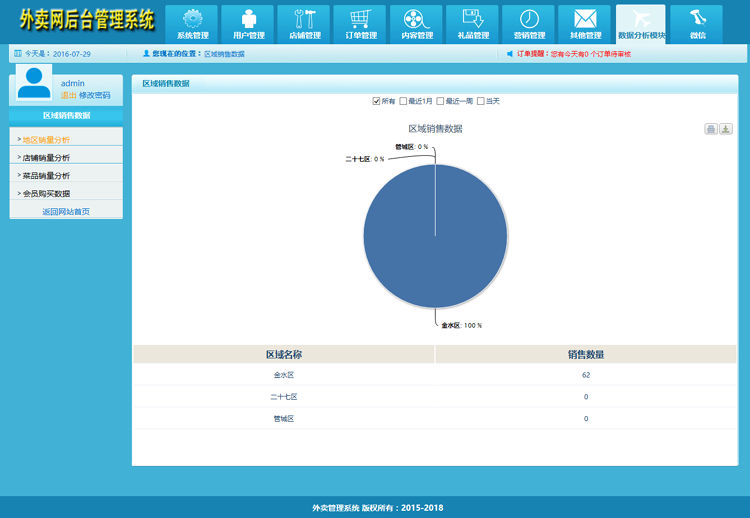Click the 修改密码 link
The width and height of the screenshot is (750, 518).
tap(95, 95)
